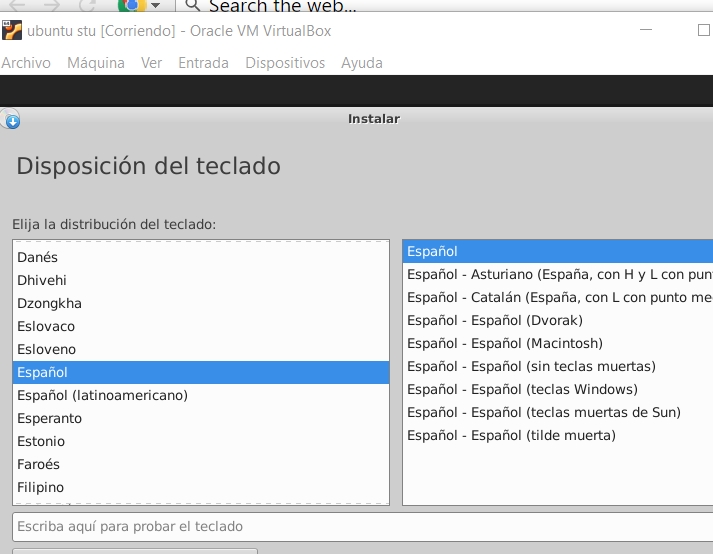Click the VirtualBox icon in the title bar
Screen dimensions: 713x554
12,30
